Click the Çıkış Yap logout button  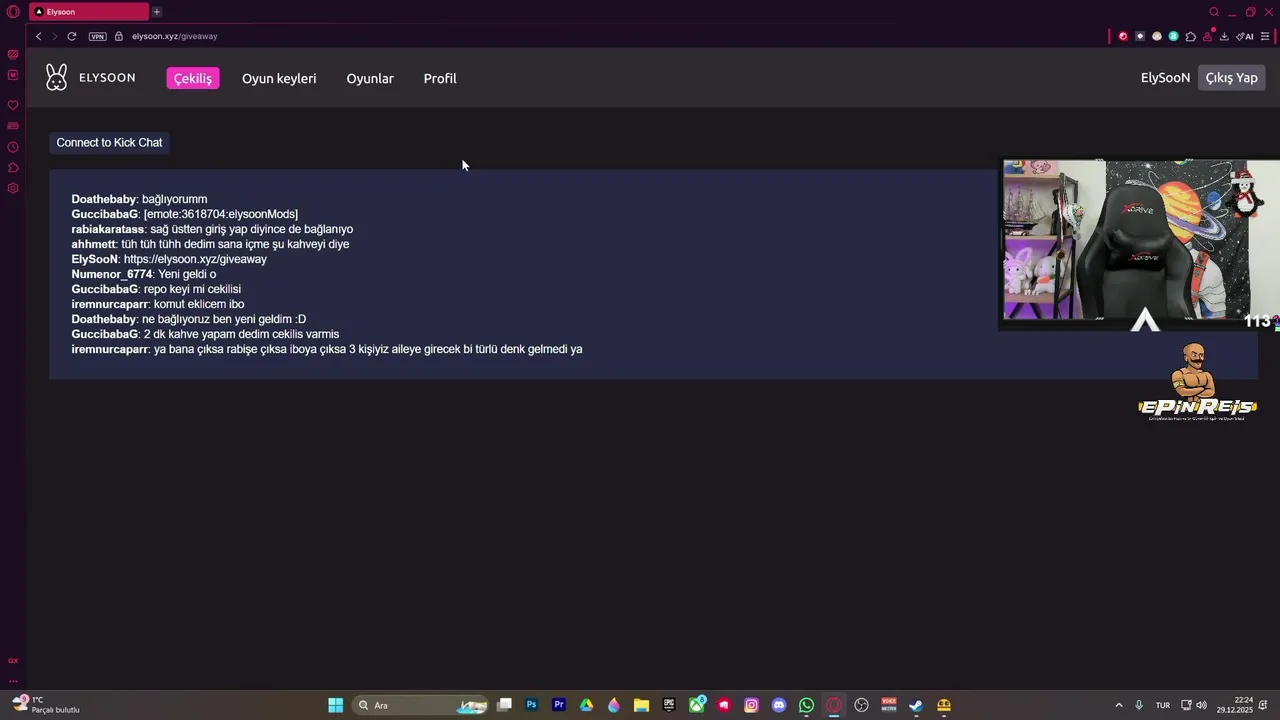(x=1231, y=78)
